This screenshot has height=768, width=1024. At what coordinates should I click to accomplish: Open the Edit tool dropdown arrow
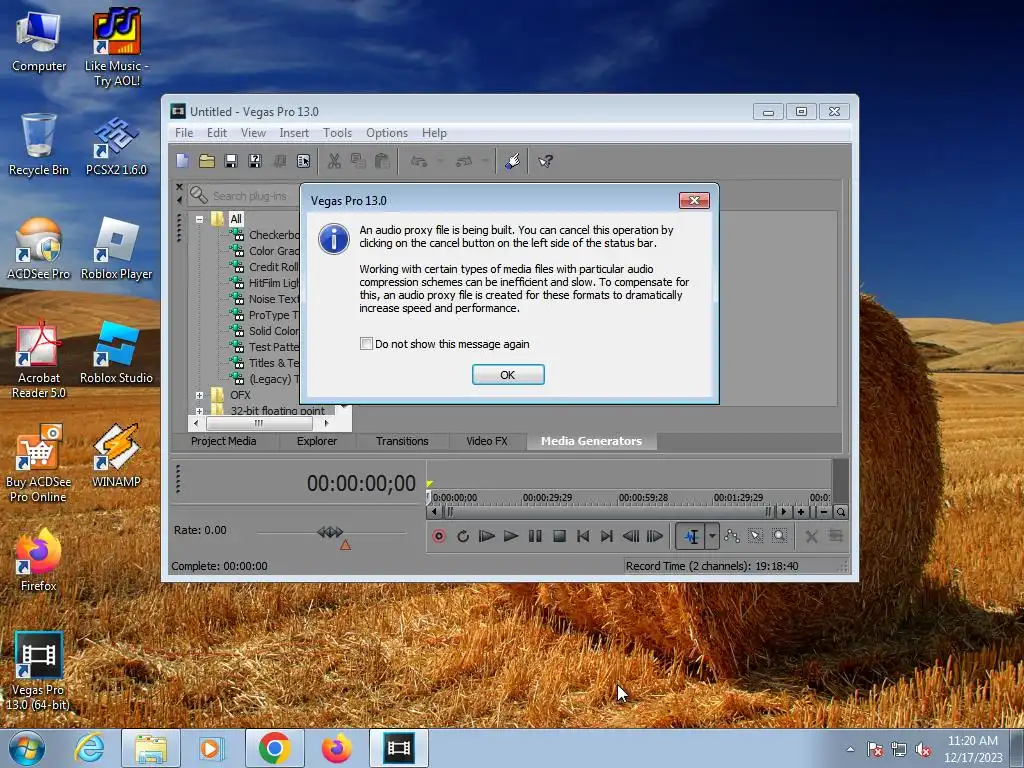click(712, 536)
